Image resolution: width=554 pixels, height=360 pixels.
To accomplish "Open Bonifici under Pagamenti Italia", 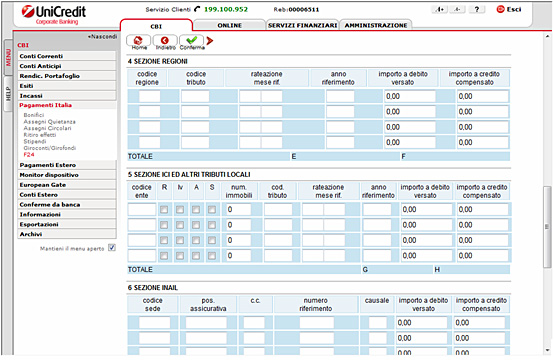I will (x=34, y=115).
